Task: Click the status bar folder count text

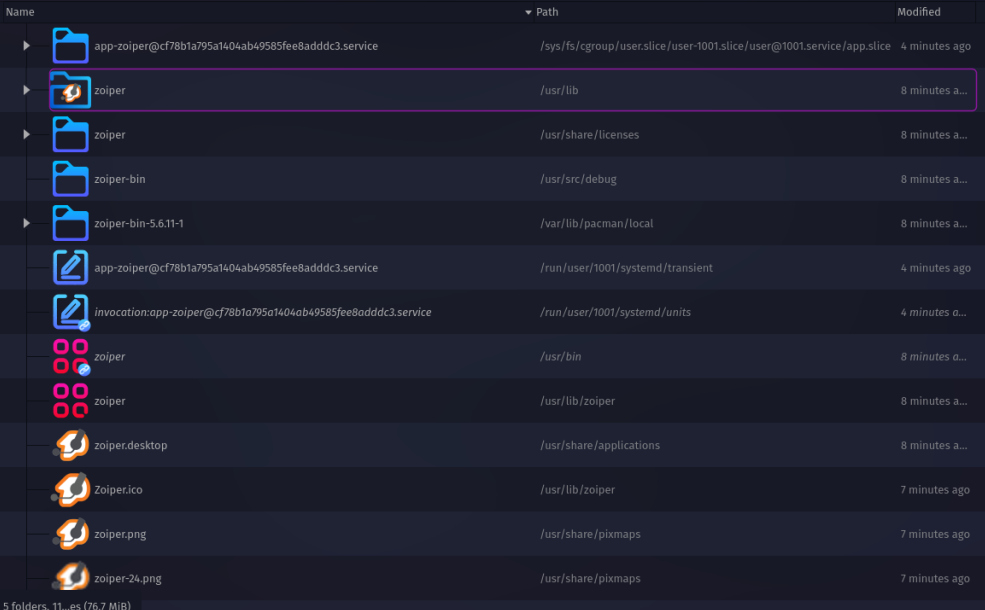Action: (x=66, y=604)
